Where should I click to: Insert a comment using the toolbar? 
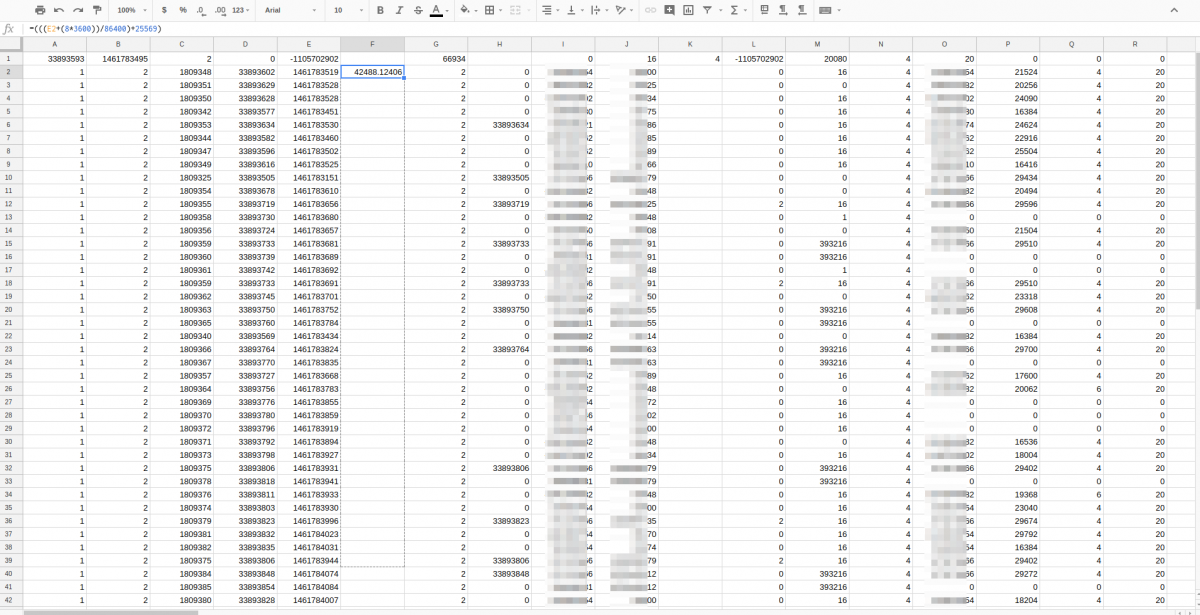point(669,10)
